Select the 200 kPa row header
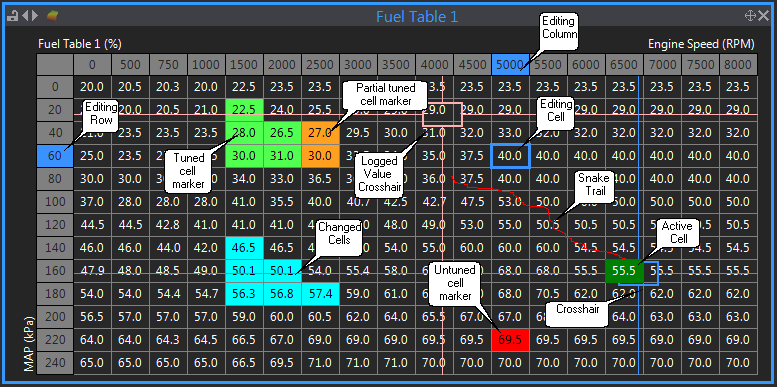Screen dimensions: 777x387 pyautogui.click(x=55, y=316)
